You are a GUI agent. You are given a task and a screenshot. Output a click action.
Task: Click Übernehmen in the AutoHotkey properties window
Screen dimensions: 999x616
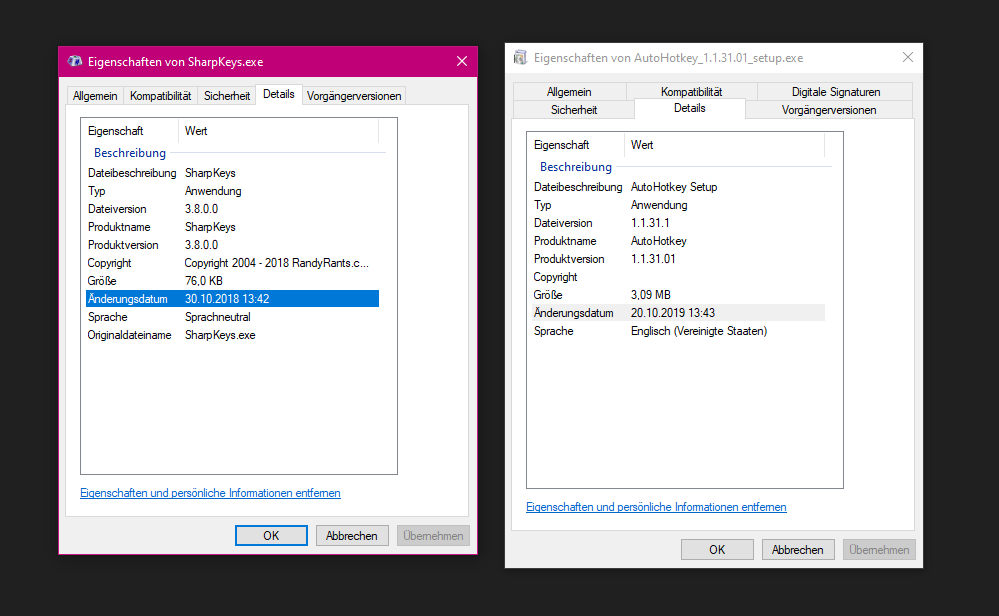click(x=879, y=550)
